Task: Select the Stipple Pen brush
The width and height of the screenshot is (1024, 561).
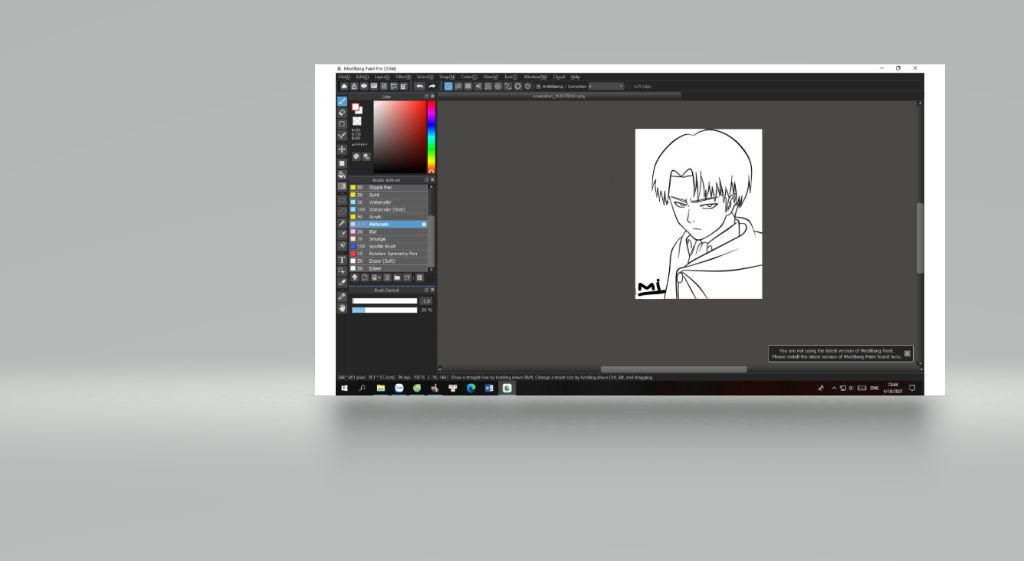Action: coord(389,187)
